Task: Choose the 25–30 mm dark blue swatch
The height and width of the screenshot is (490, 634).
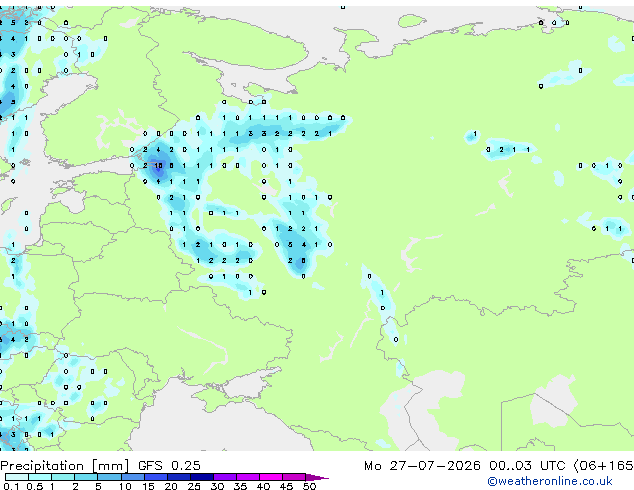Action: pyautogui.click(x=201, y=477)
